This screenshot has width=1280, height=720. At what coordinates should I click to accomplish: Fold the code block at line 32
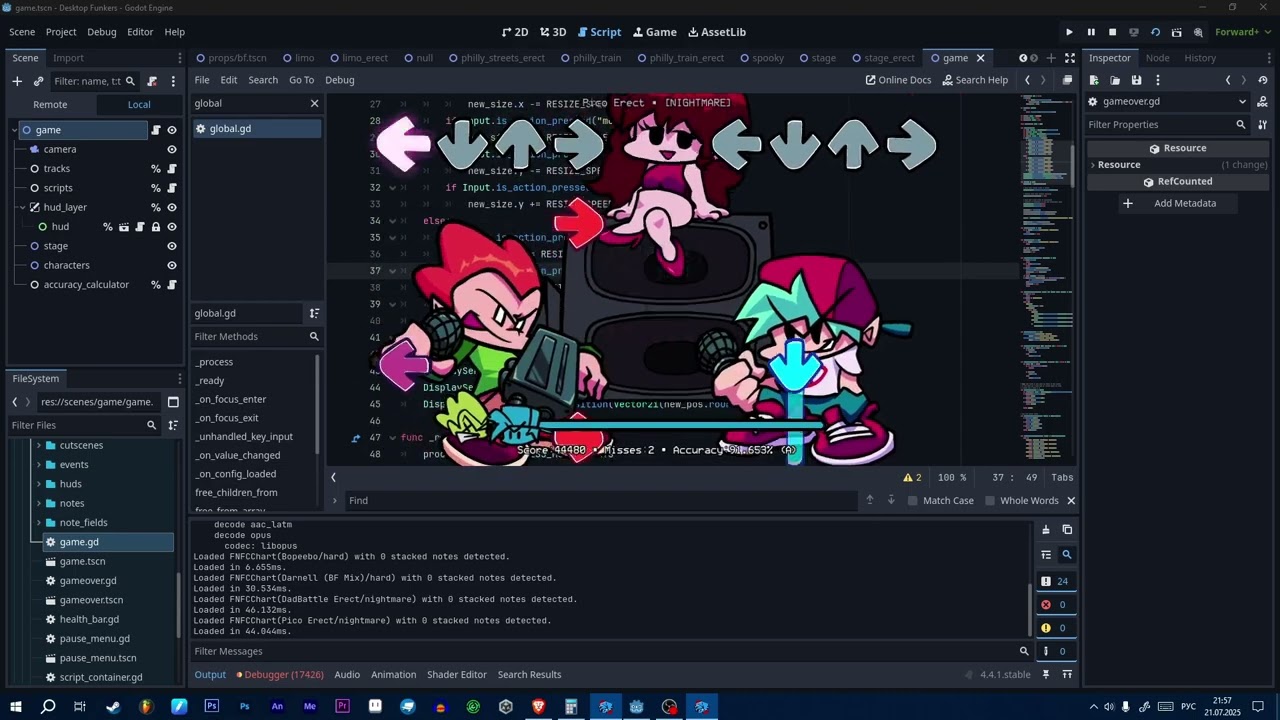392,188
